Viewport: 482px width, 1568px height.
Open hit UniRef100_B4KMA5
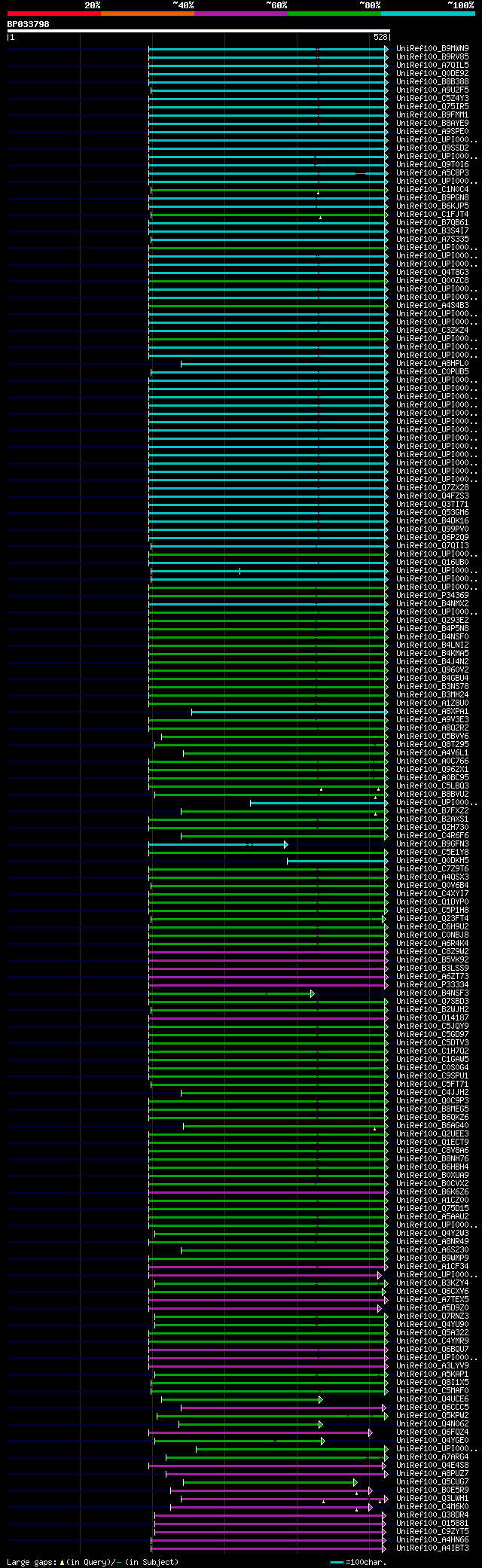432,653
